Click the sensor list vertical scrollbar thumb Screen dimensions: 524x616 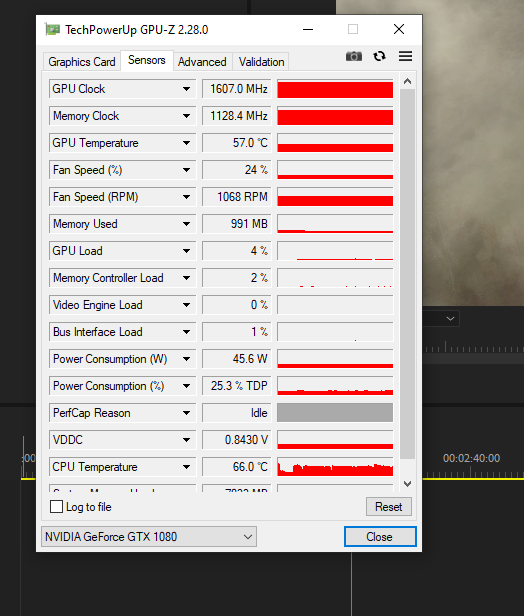pos(407,274)
